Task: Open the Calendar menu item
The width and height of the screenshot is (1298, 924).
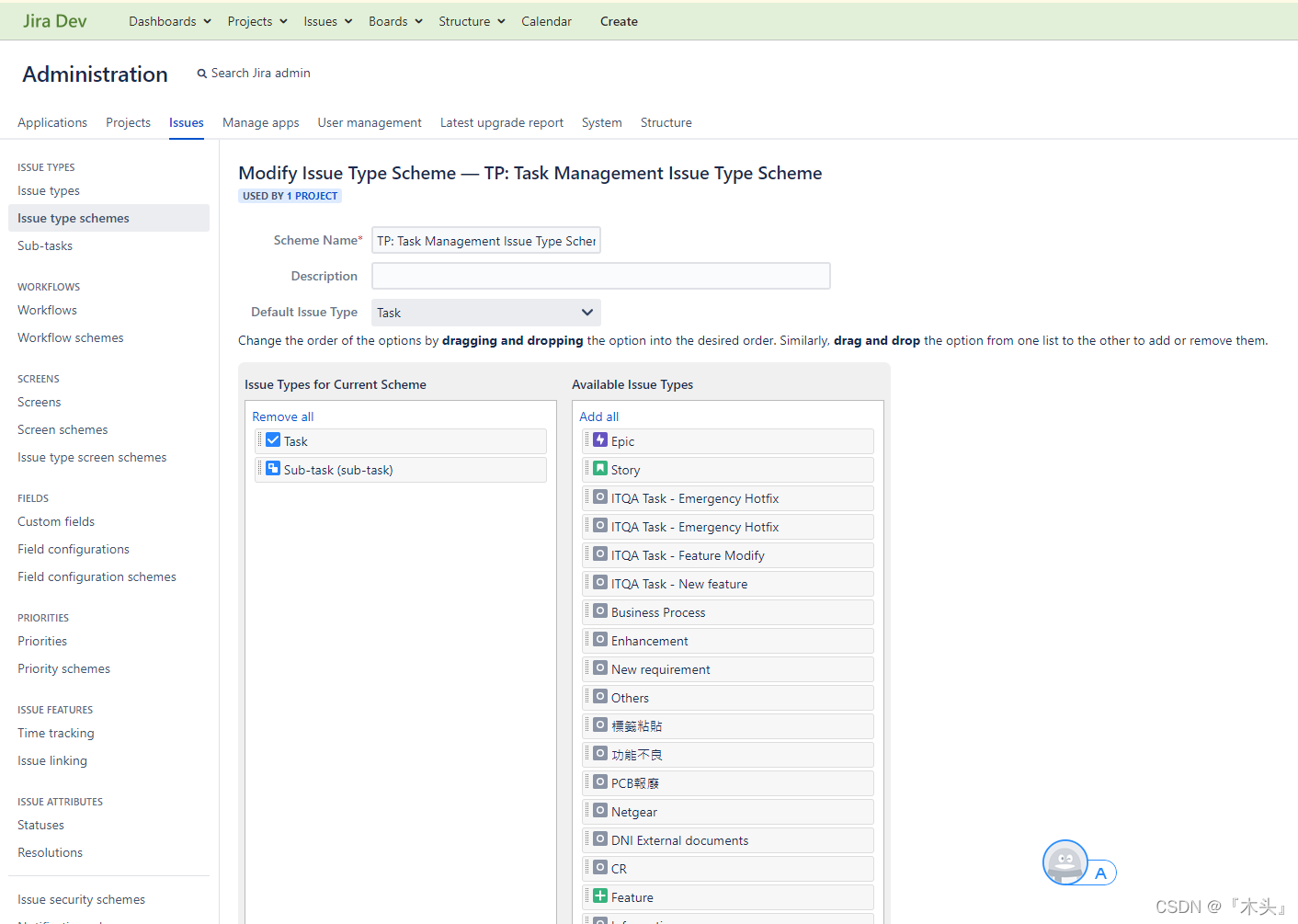Action: pos(546,21)
